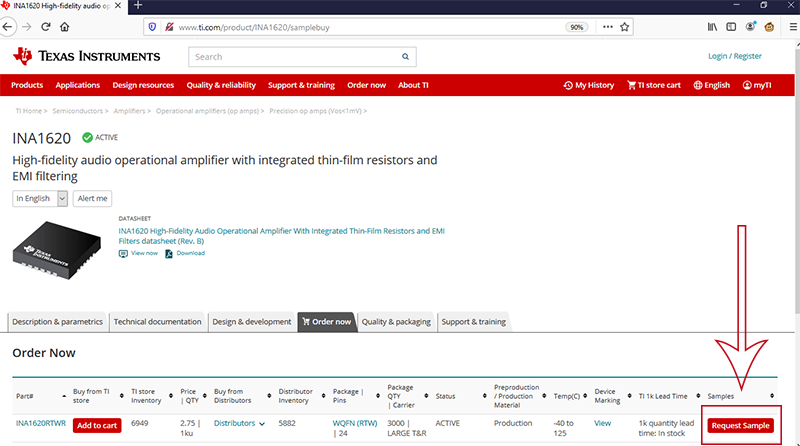
Task: Click the Request Sample button
Action: point(740,426)
